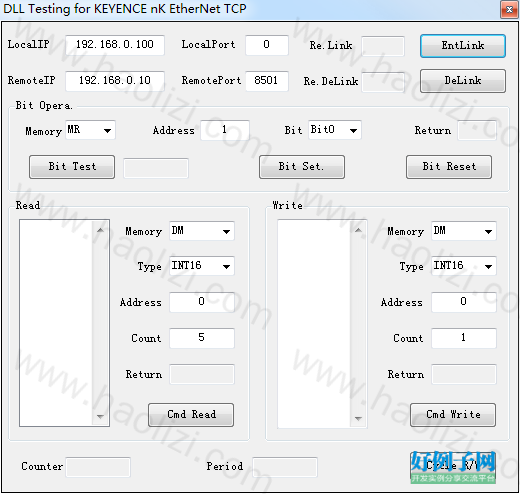Close the DLL Testing window

tap(509, 10)
